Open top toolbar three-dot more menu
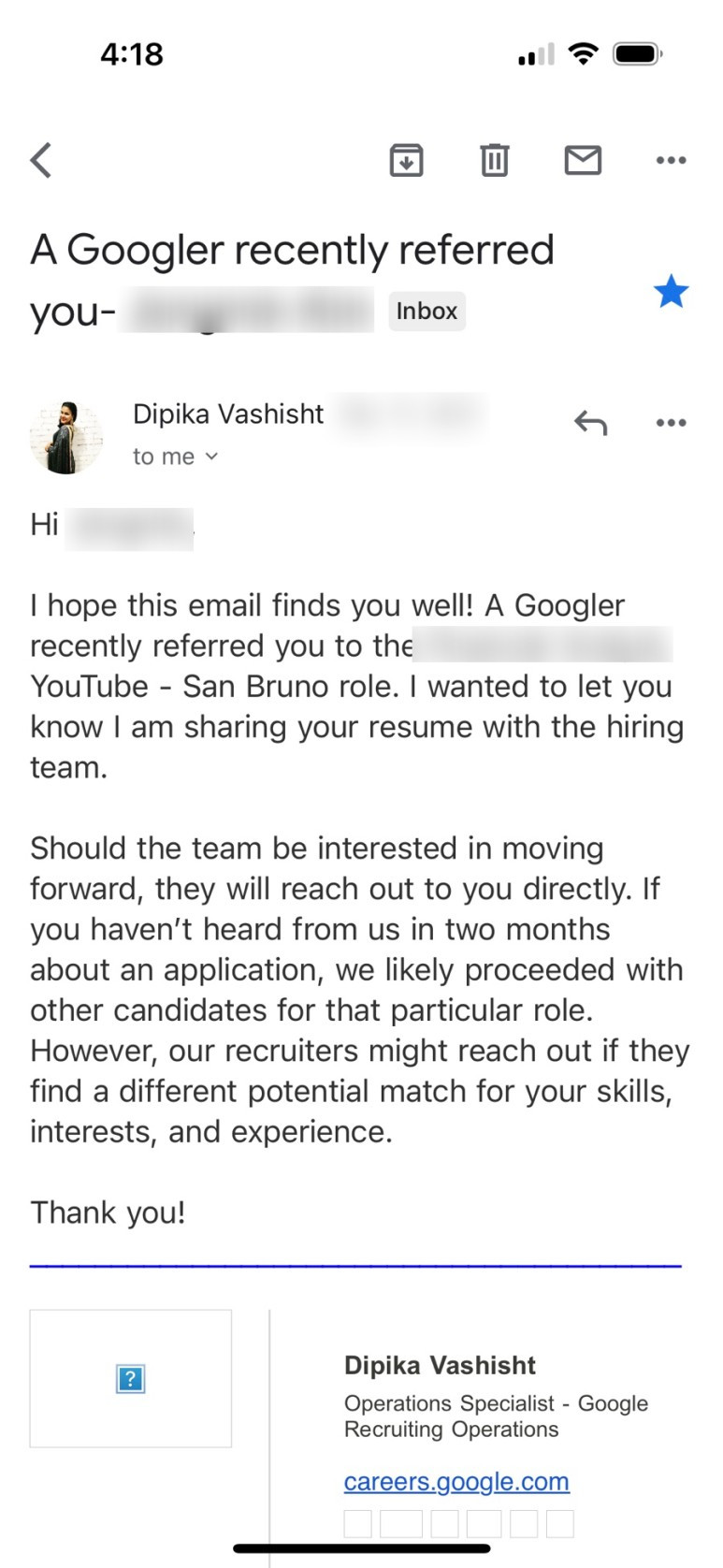 click(671, 160)
